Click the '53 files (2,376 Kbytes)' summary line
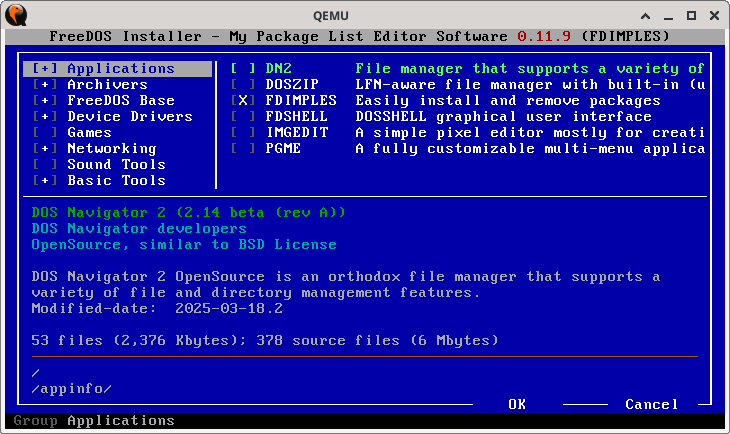730x434 pixels. (x=264, y=340)
